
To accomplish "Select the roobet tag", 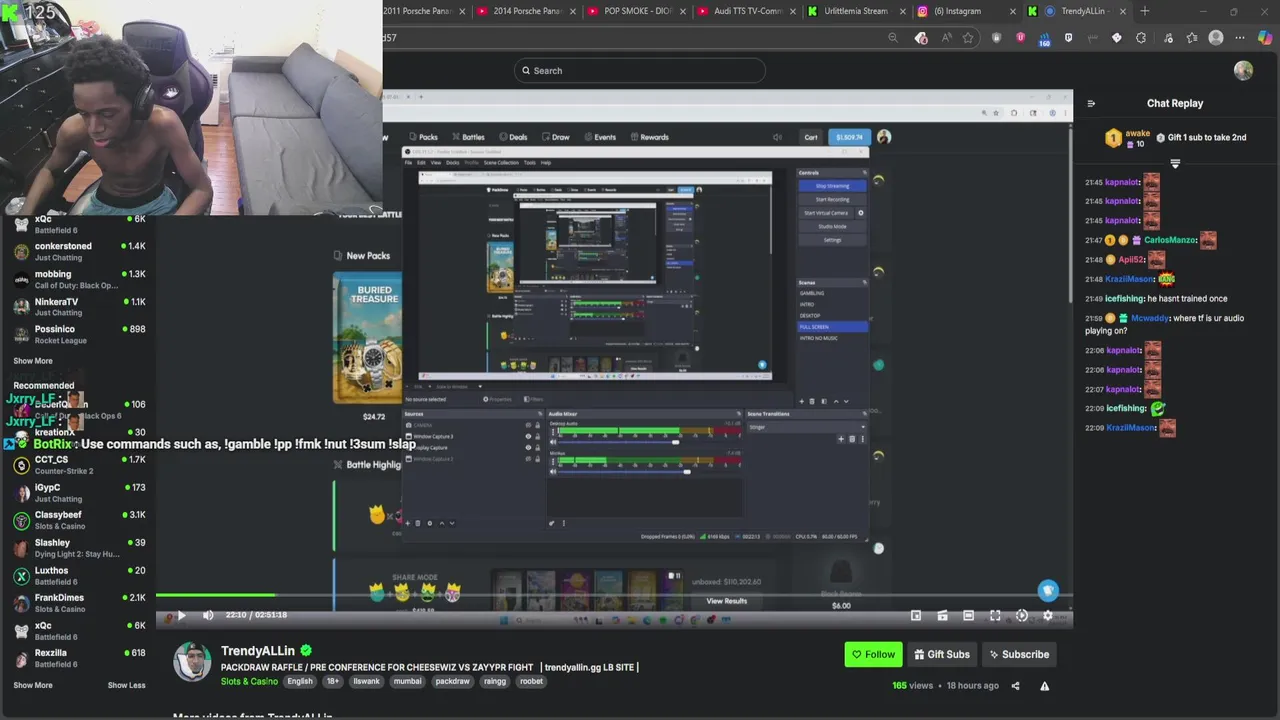I will [531, 681].
